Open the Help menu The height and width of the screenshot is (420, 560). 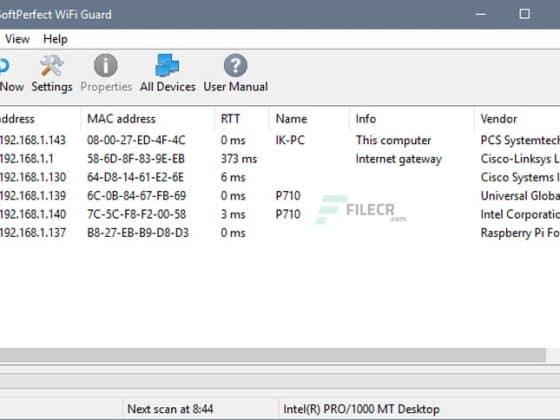(x=55, y=39)
